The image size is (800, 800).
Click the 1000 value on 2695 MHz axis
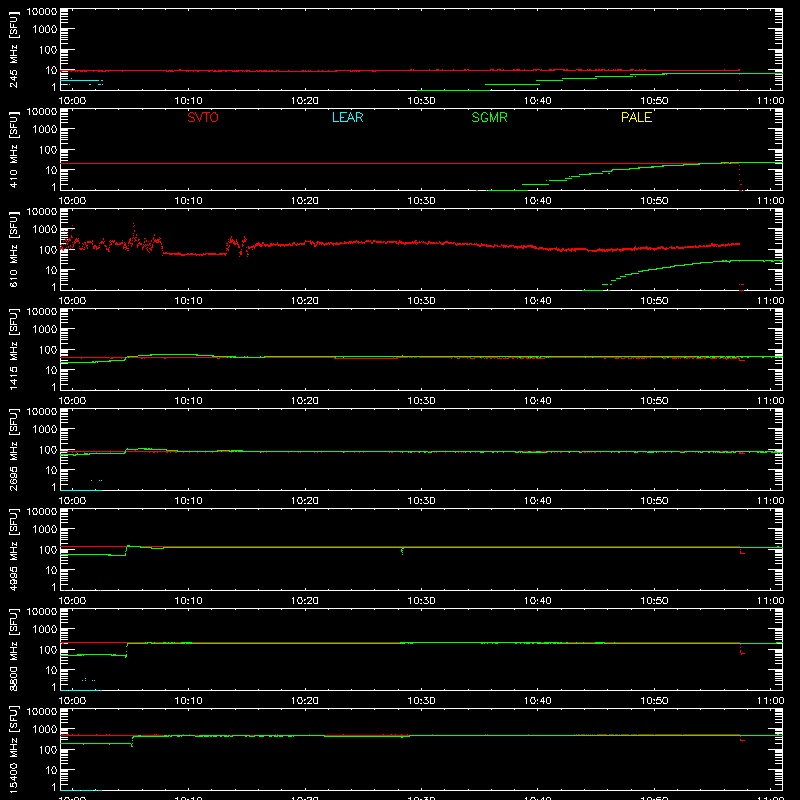tap(45, 429)
